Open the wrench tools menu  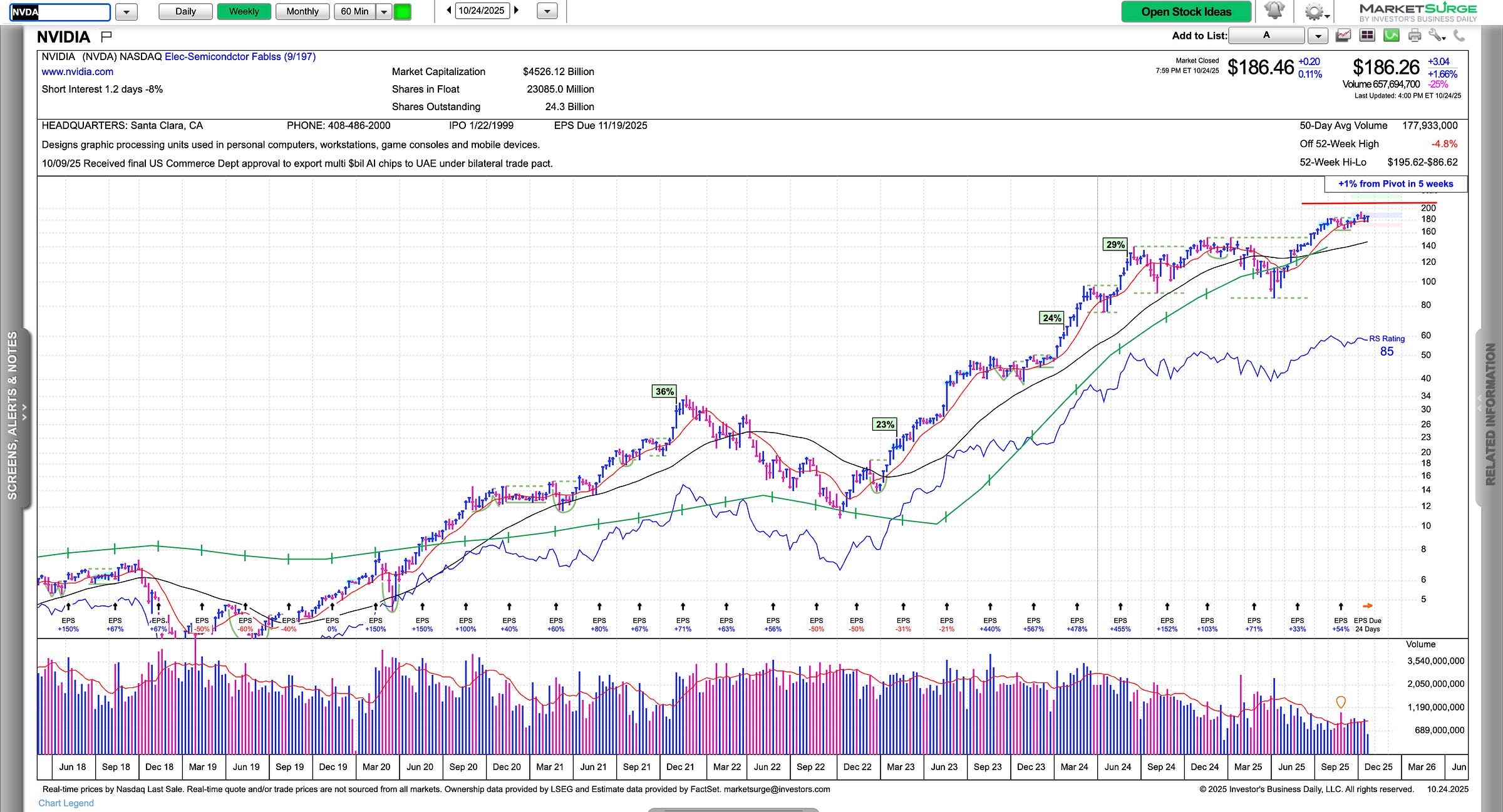pos(1437,36)
